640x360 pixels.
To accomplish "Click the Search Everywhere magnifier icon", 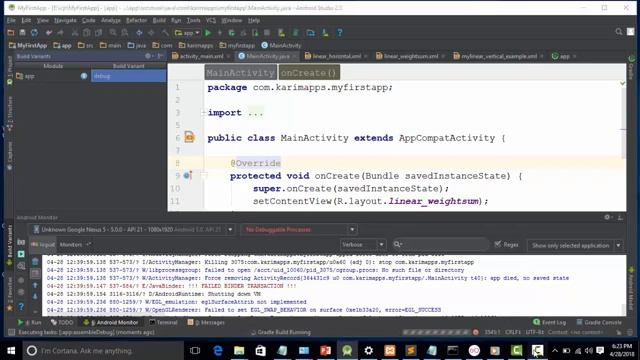I will tap(619, 32).
